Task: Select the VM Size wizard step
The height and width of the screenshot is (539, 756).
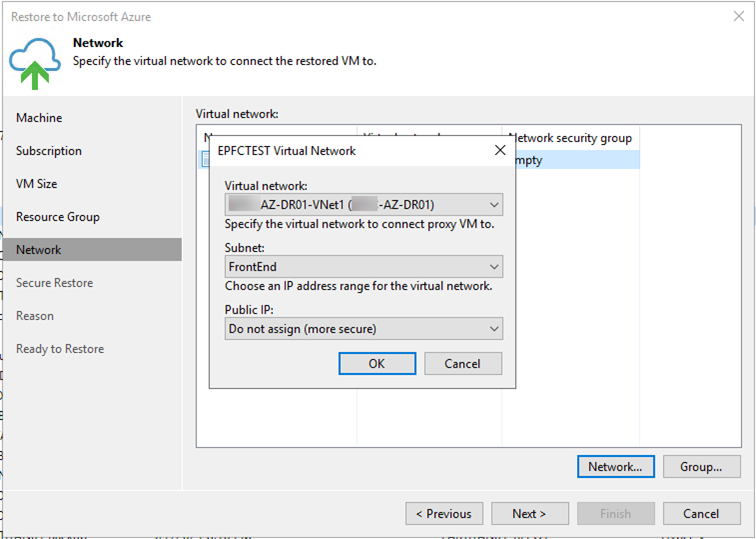Action: tap(37, 184)
